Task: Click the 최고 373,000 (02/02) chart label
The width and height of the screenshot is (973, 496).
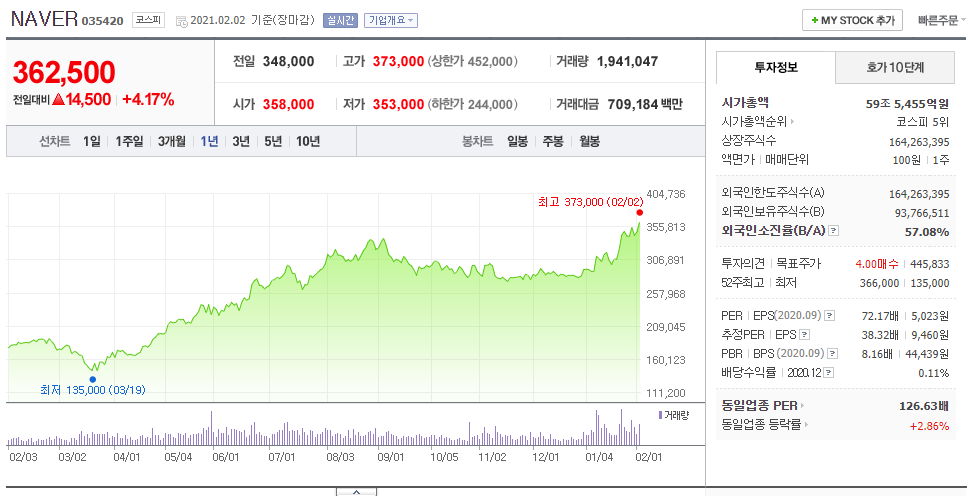Action: (x=591, y=202)
